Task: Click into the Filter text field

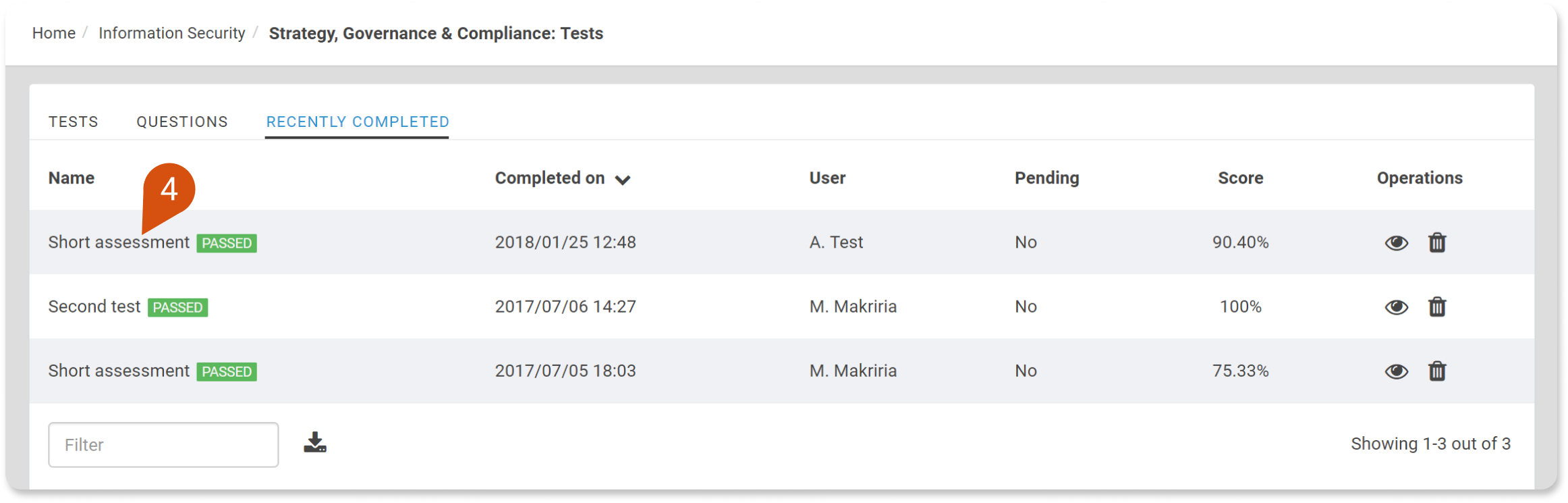Action: tap(163, 445)
